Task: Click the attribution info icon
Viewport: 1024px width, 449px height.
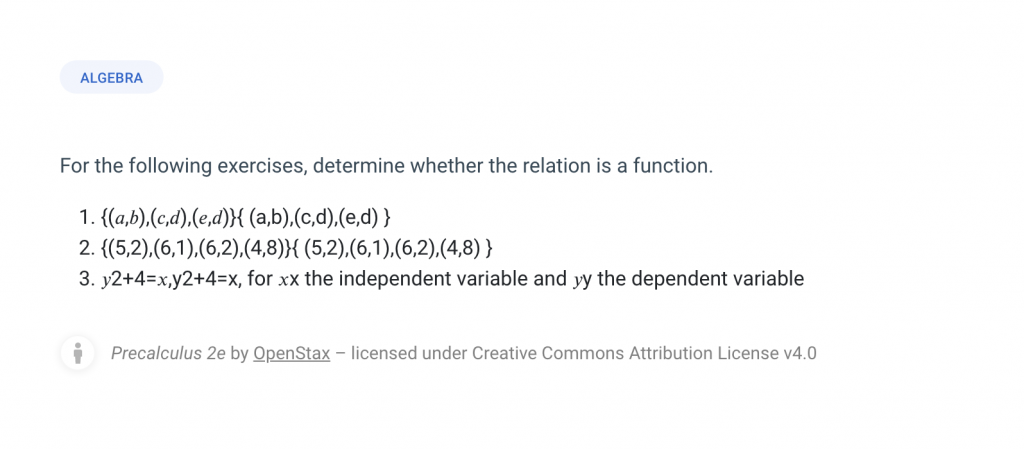Action: click(x=78, y=353)
